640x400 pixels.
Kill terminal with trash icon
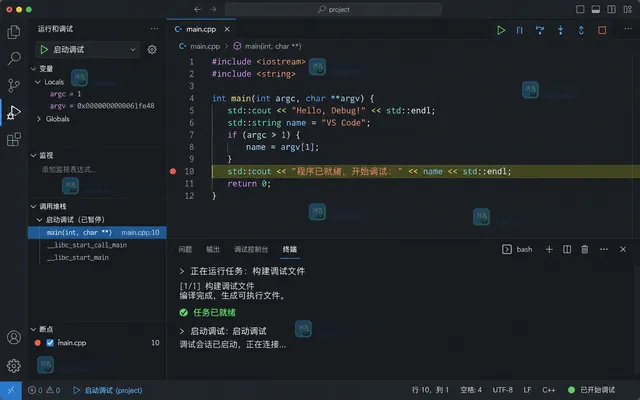point(584,249)
